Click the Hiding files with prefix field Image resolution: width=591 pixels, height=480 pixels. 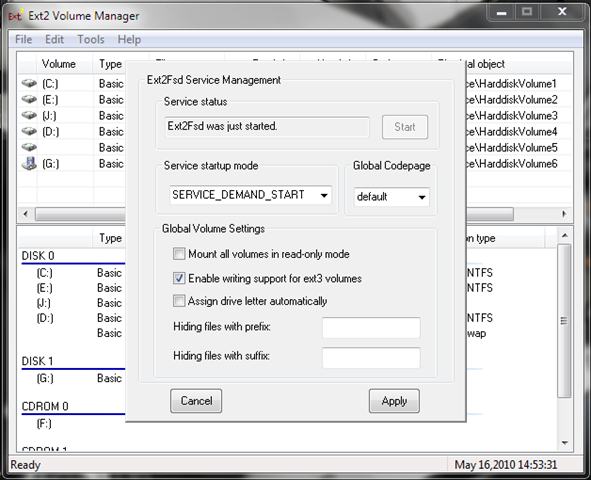pyautogui.click(x=371, y=328)
